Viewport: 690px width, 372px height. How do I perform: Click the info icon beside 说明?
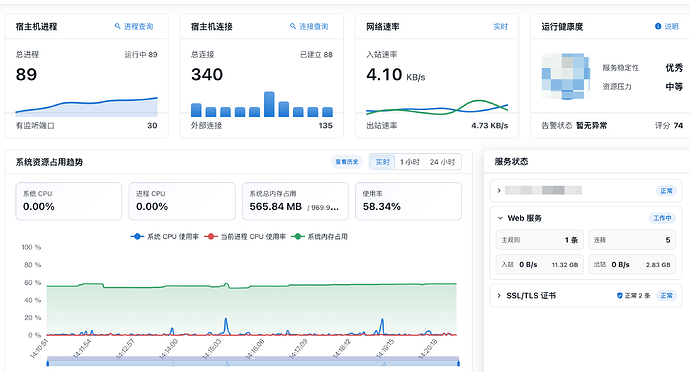pyautogui.click(x=658, y=26)
